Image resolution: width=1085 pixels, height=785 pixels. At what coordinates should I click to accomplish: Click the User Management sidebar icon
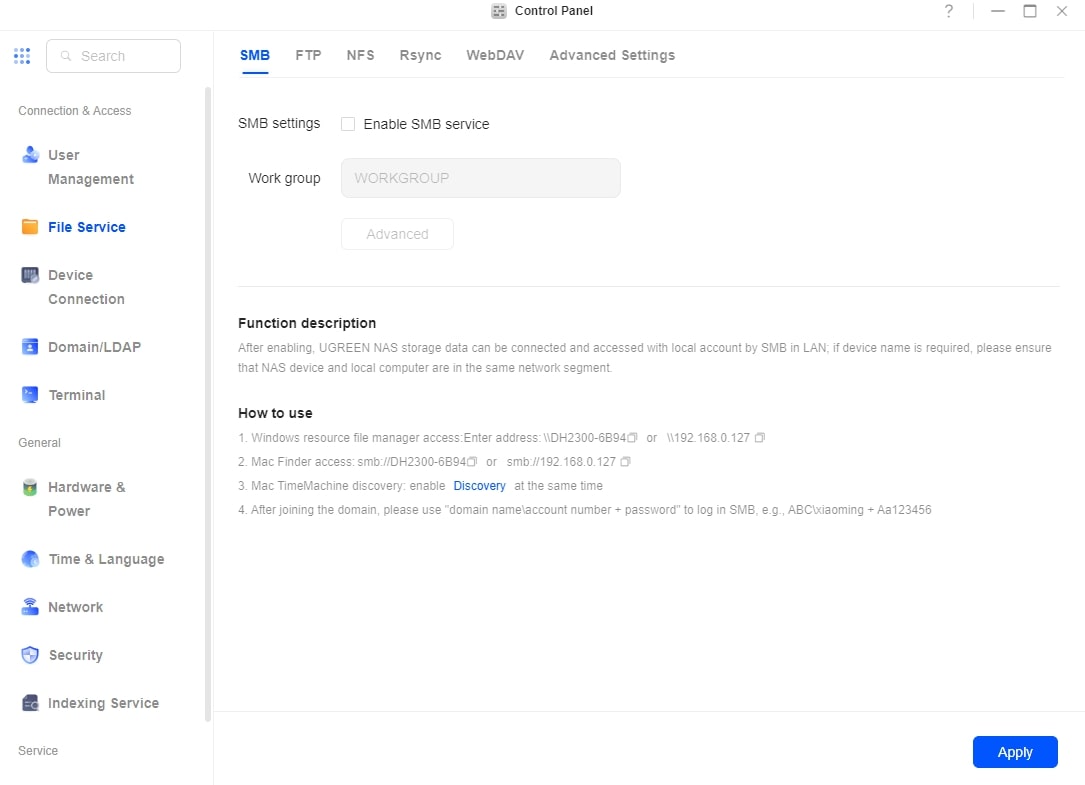(30, 155)
